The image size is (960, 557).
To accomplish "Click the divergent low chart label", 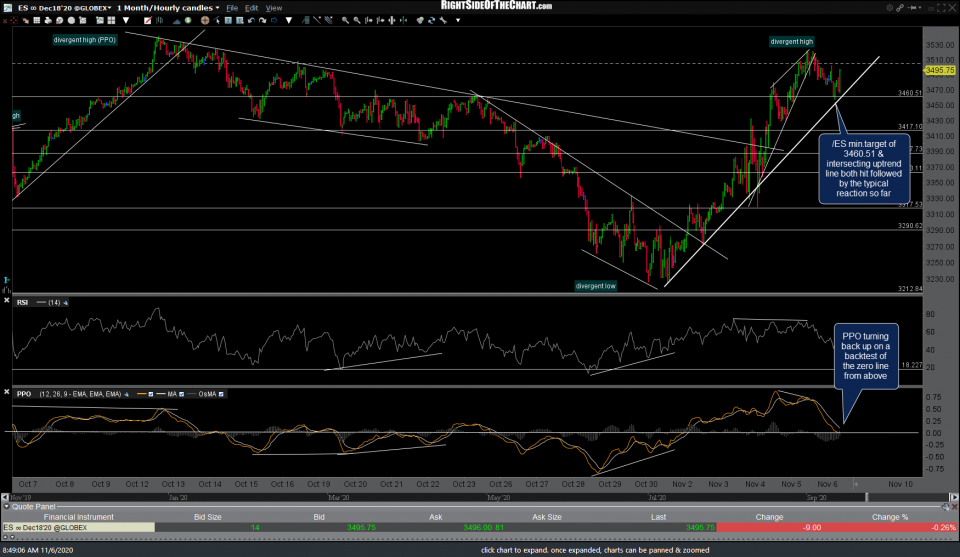I will [x=596, y=286].
